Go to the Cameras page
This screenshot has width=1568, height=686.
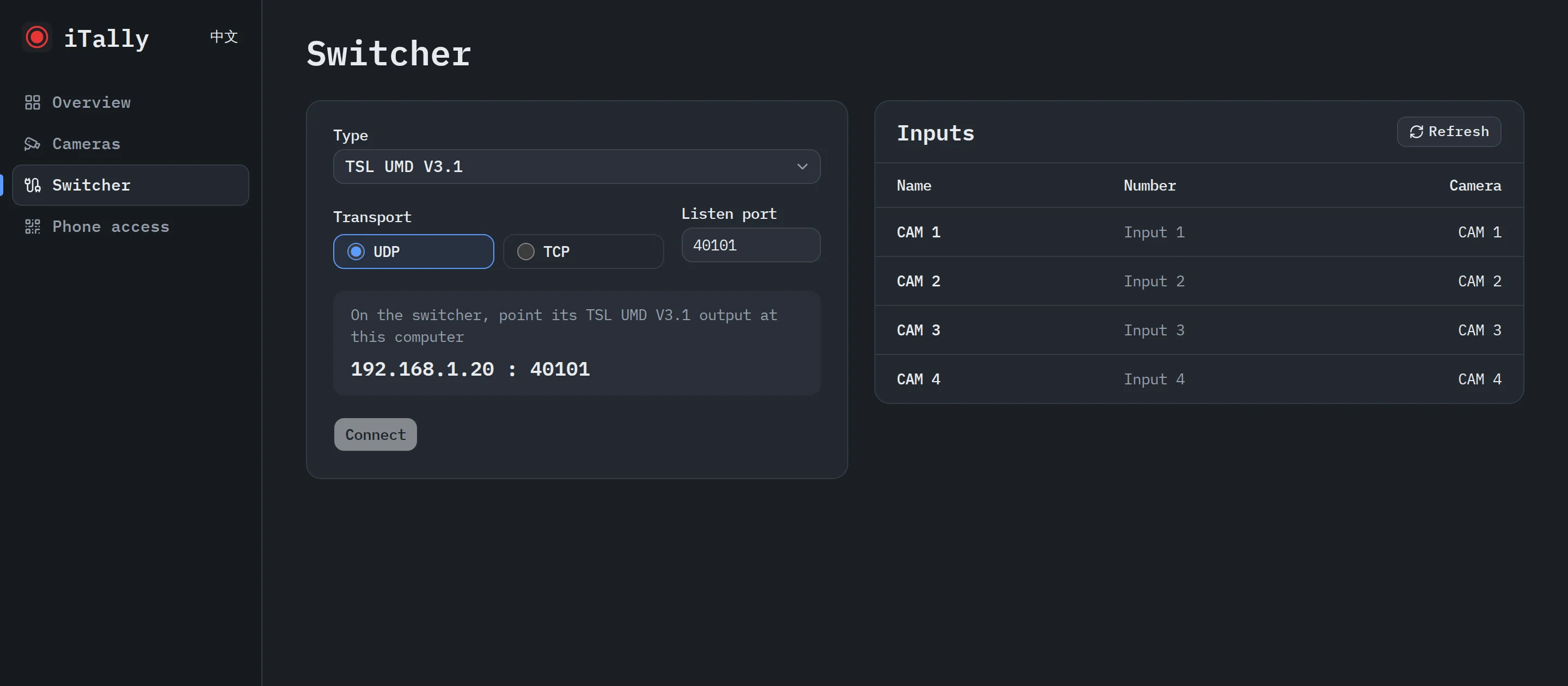(130, 144)
